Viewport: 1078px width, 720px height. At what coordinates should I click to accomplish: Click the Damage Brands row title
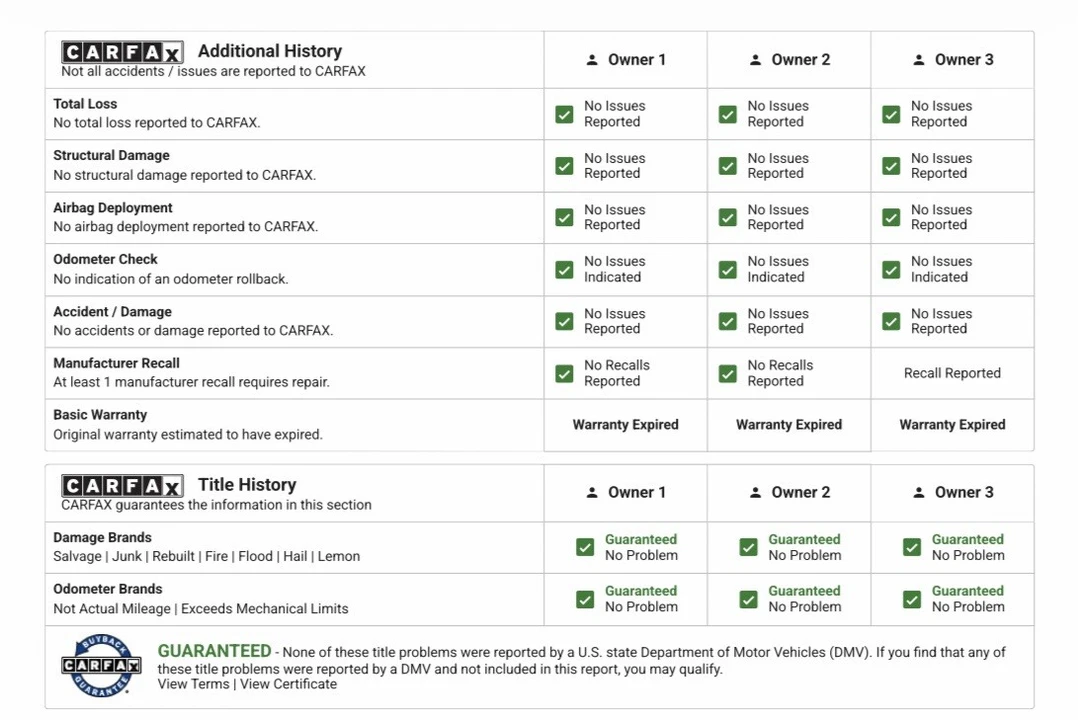tap(102, 538)
